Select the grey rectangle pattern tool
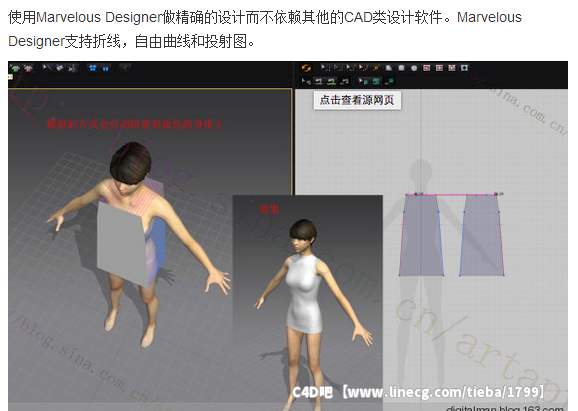This screenshot has width=578, height=411. coord(401,68)
